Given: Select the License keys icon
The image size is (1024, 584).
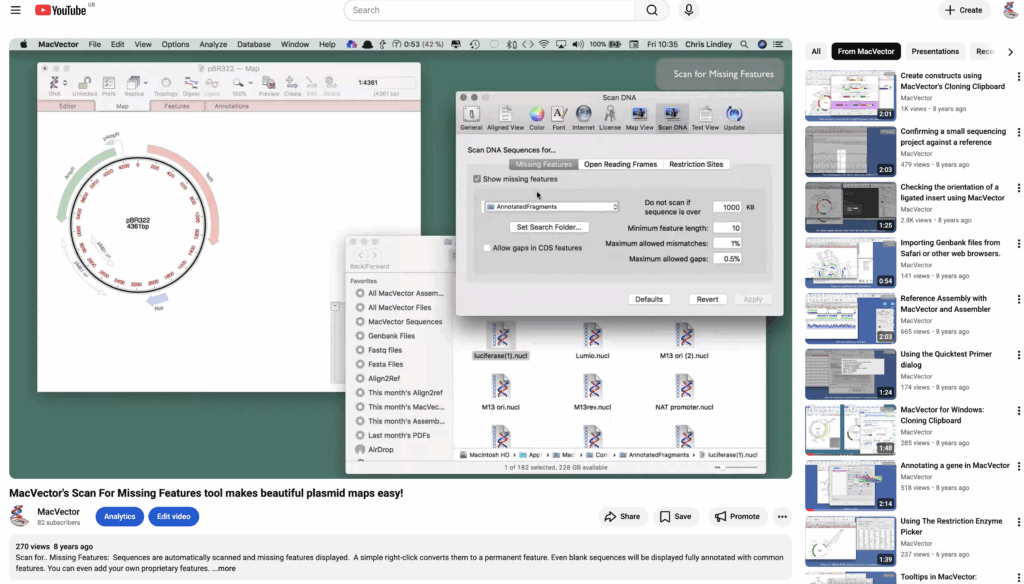Looking at the screenshot, I should (x=610, y=116).
